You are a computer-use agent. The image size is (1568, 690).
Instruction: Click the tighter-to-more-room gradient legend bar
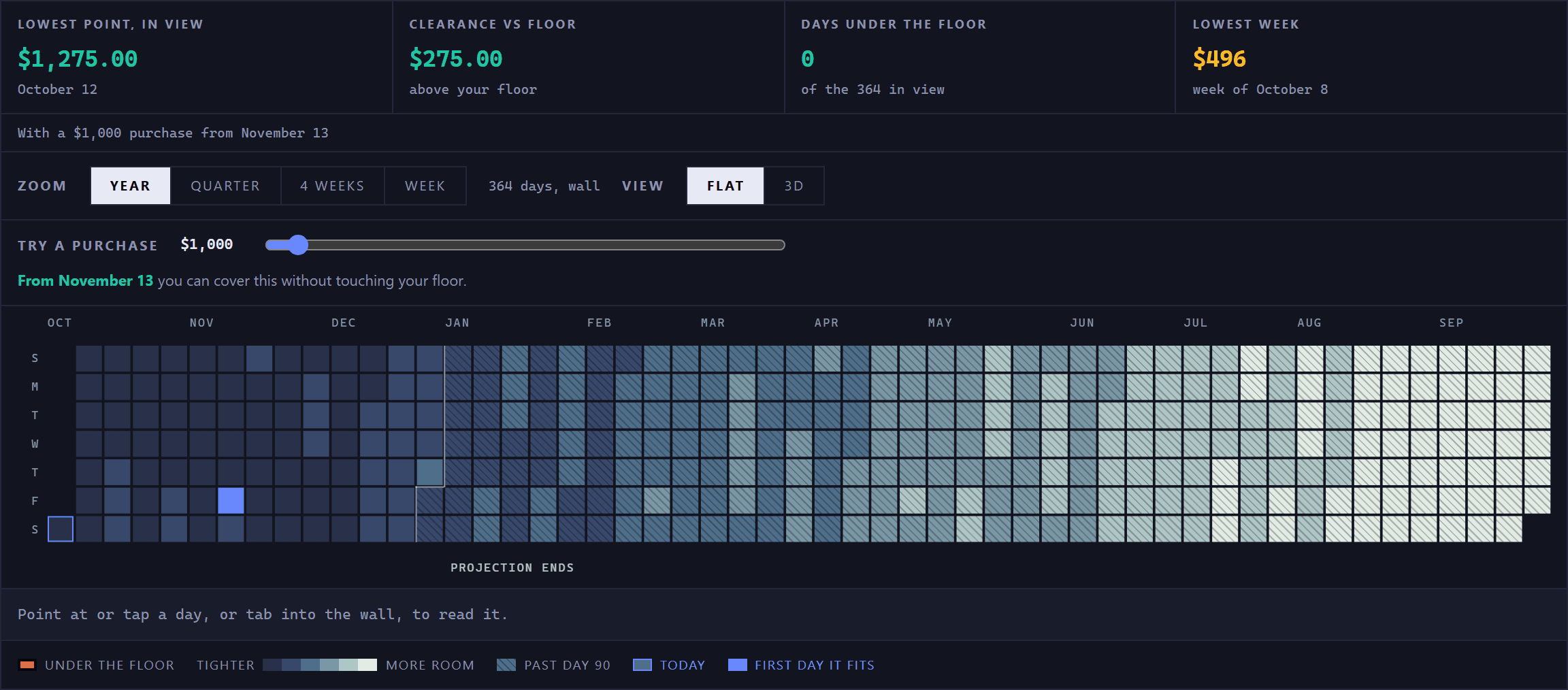320,665
